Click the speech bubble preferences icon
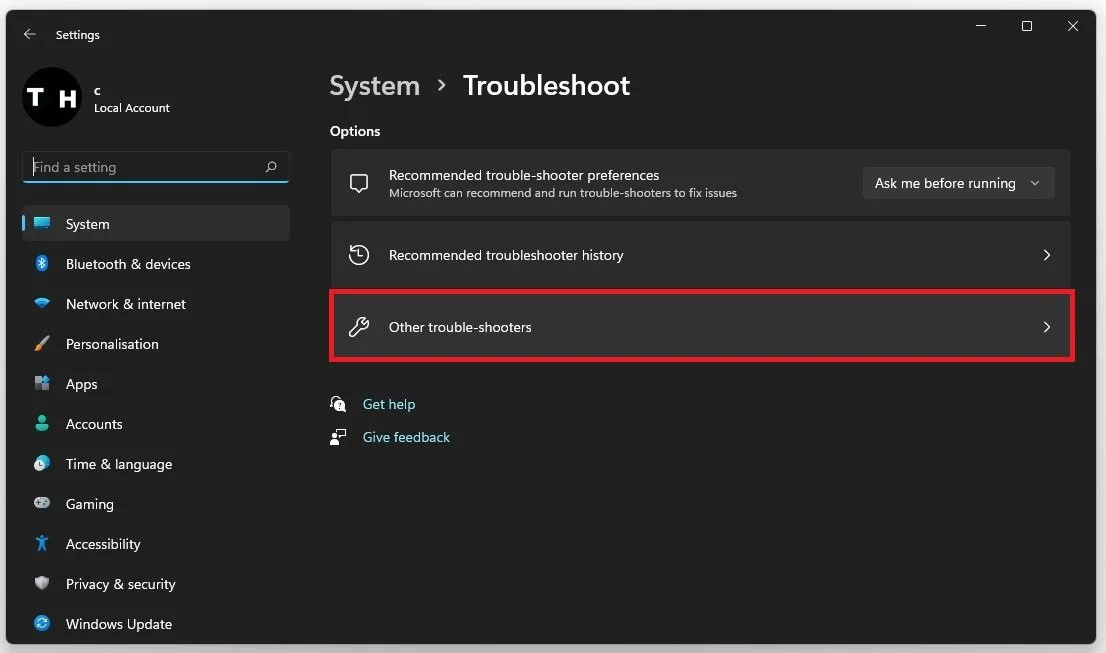 (359, 183)
